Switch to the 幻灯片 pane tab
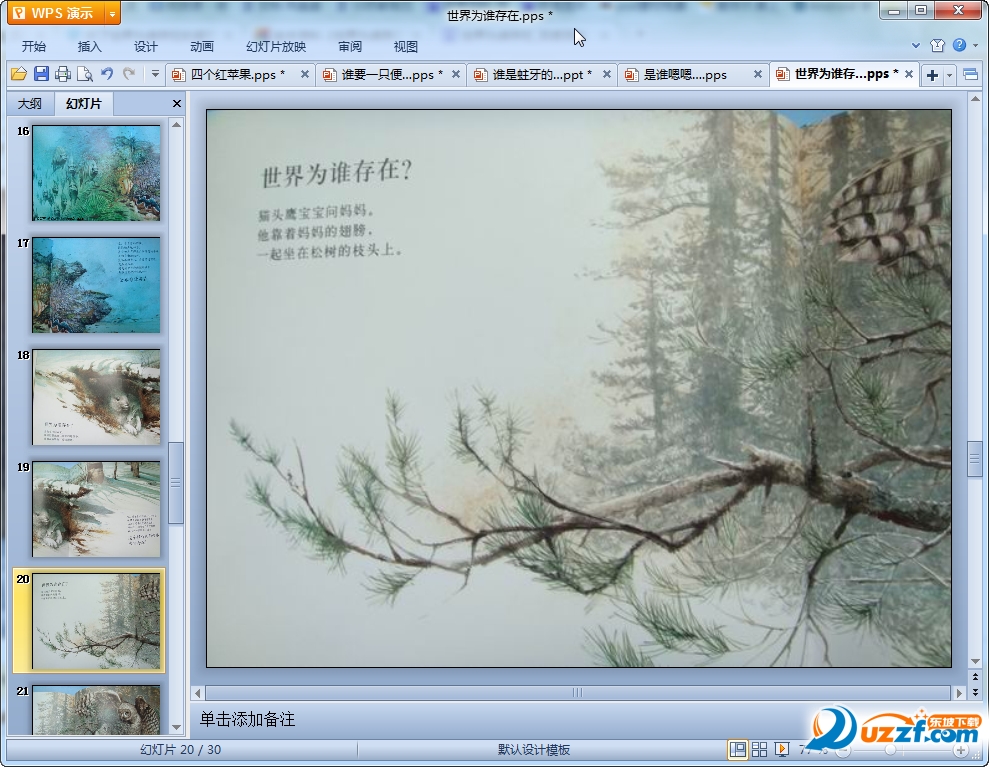Viewport: 989px width, 767px height. tap(83, 103)
